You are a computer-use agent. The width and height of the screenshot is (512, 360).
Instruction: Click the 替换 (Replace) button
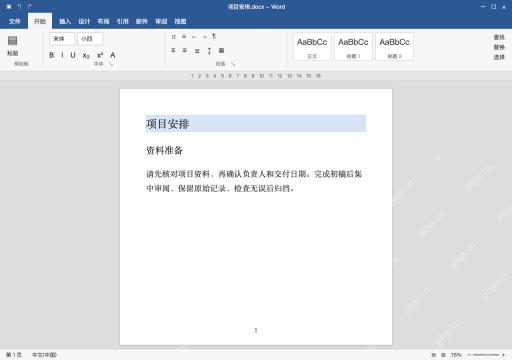pos(499,47)
